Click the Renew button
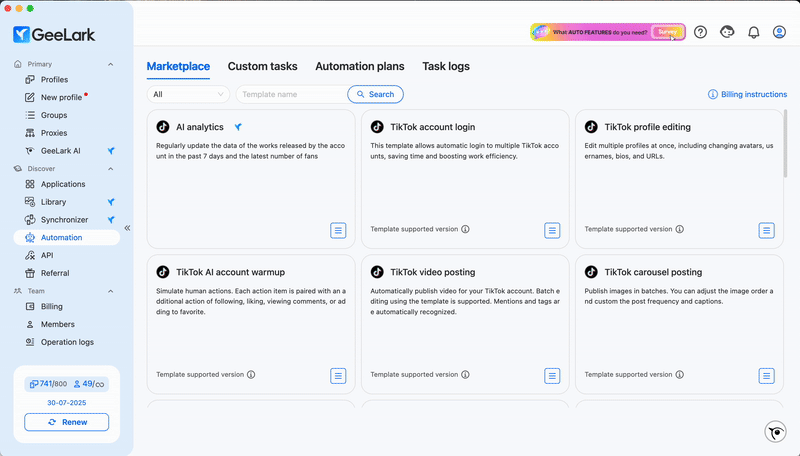The width and height of the screenshot is (800, 456). (x=66, y=422)
